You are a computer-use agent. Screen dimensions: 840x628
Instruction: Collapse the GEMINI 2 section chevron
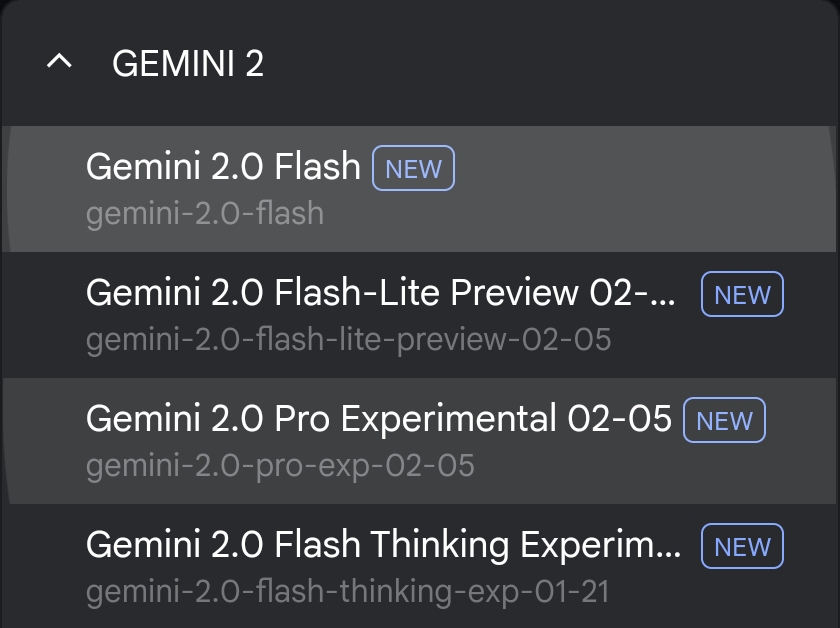59,62
